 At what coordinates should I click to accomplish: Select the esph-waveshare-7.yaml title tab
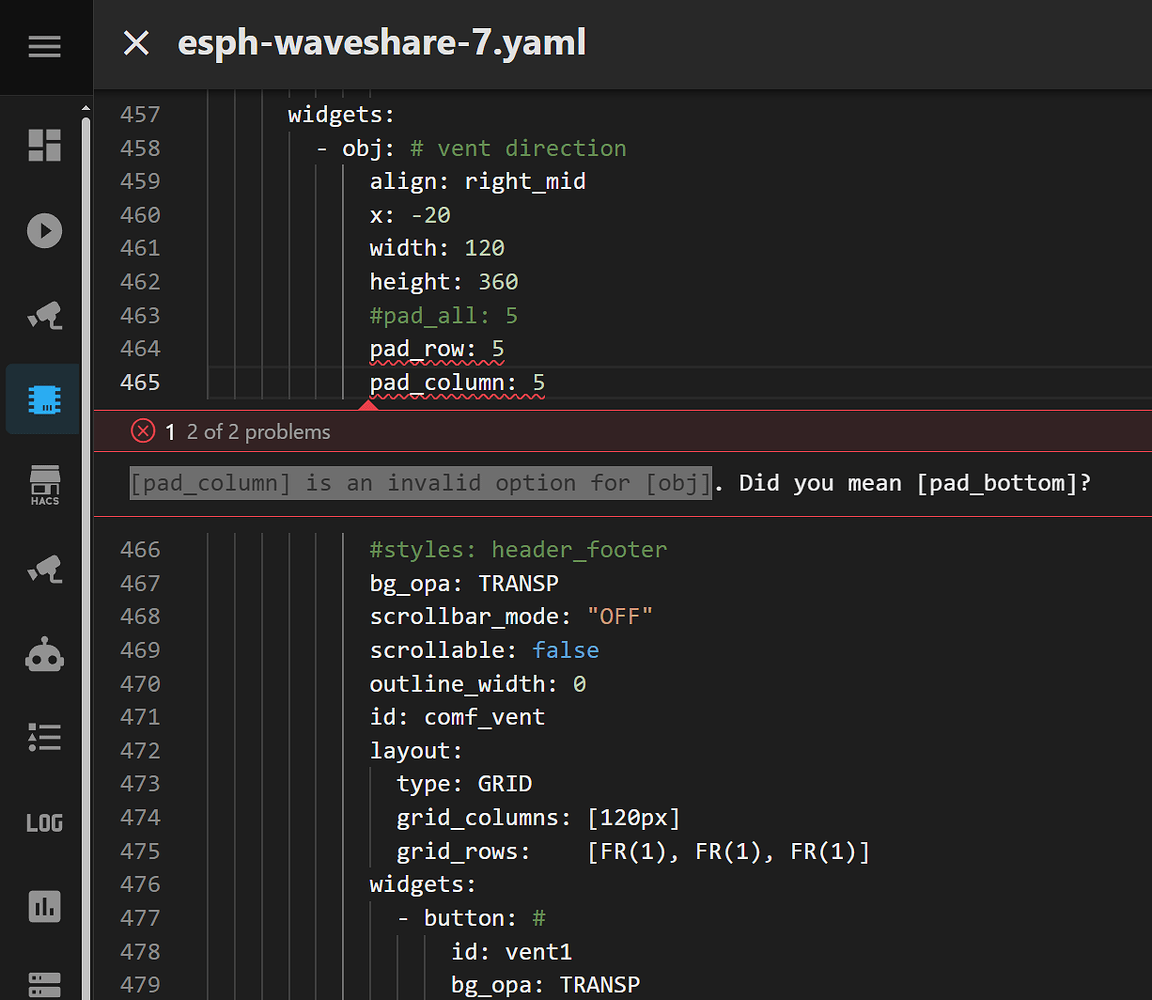381,43
